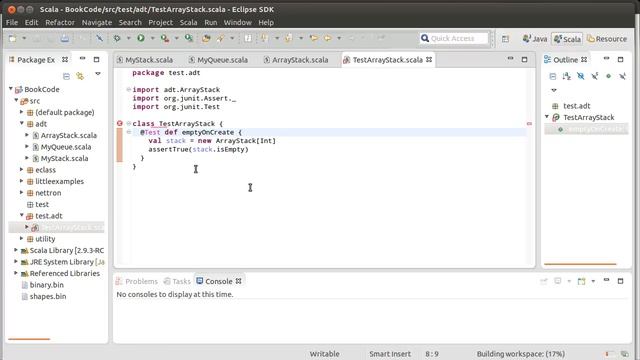Click Package Explorer orange horizontal scrollbar
The height and width of the screenshot is (360, 640).
tap(29, 339)
